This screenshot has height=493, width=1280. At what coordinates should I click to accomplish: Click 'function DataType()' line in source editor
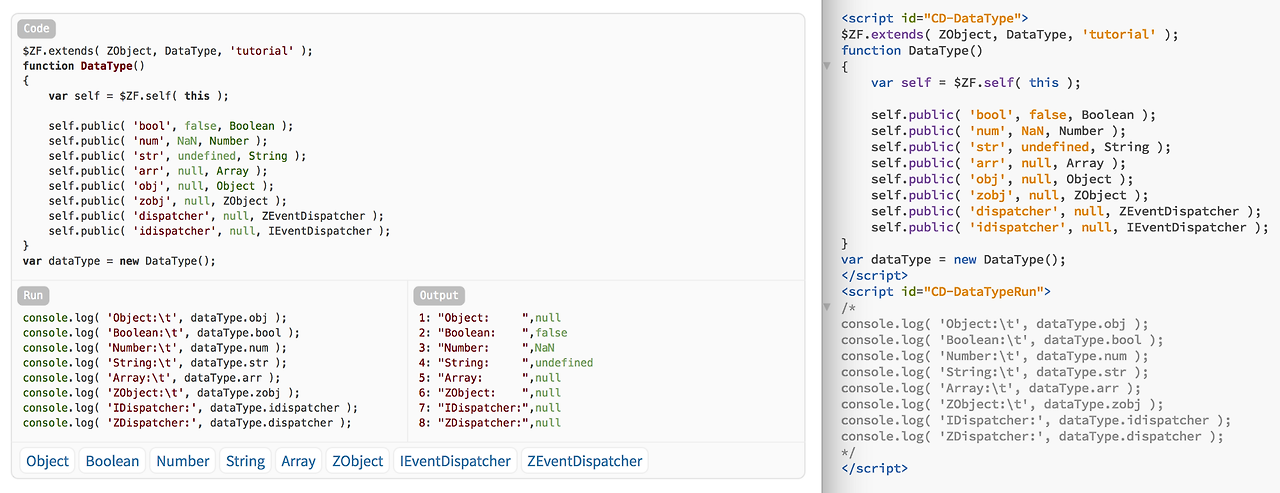912,50
